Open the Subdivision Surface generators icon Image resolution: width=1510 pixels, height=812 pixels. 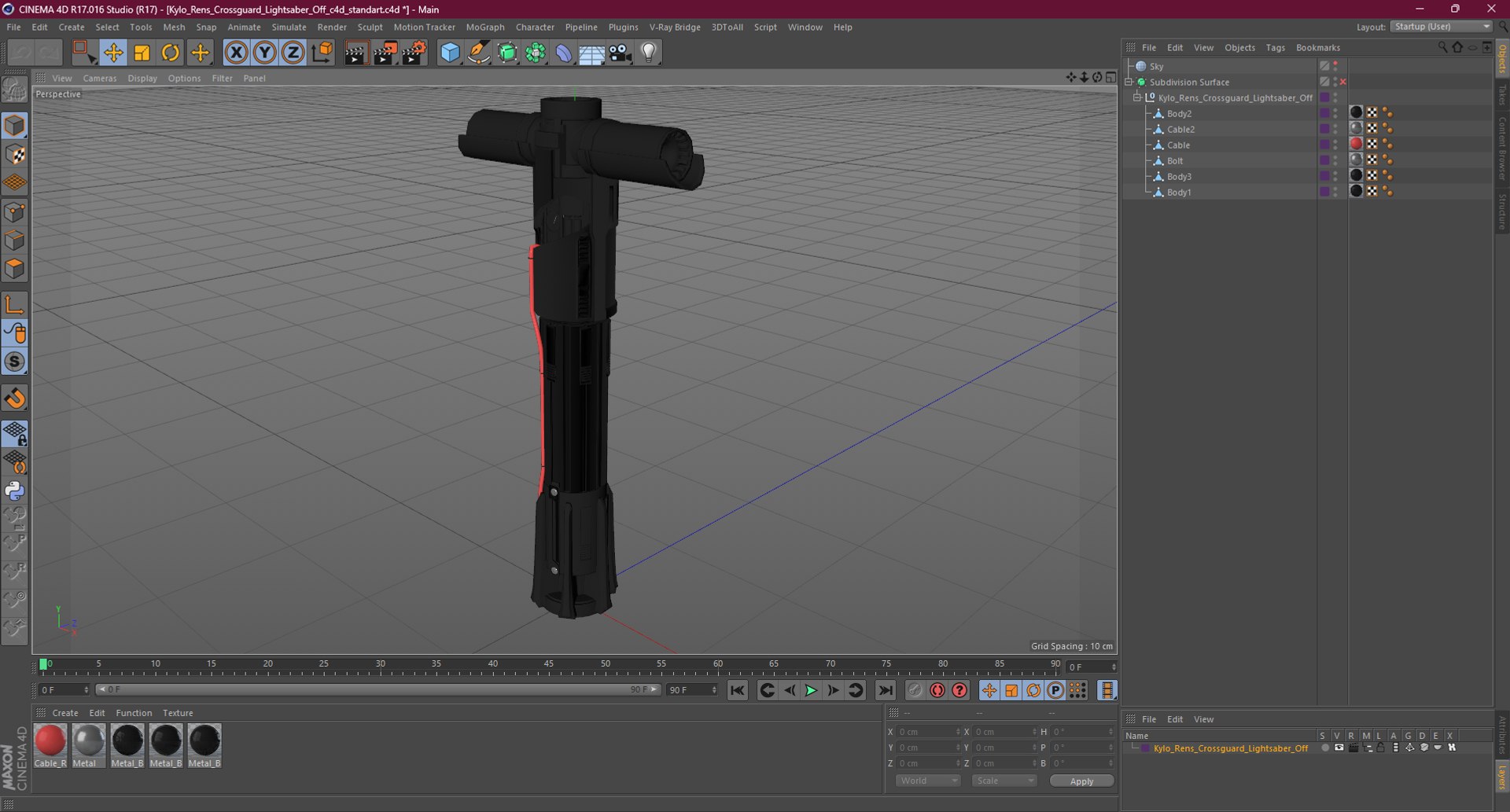[x=507, y=53]
